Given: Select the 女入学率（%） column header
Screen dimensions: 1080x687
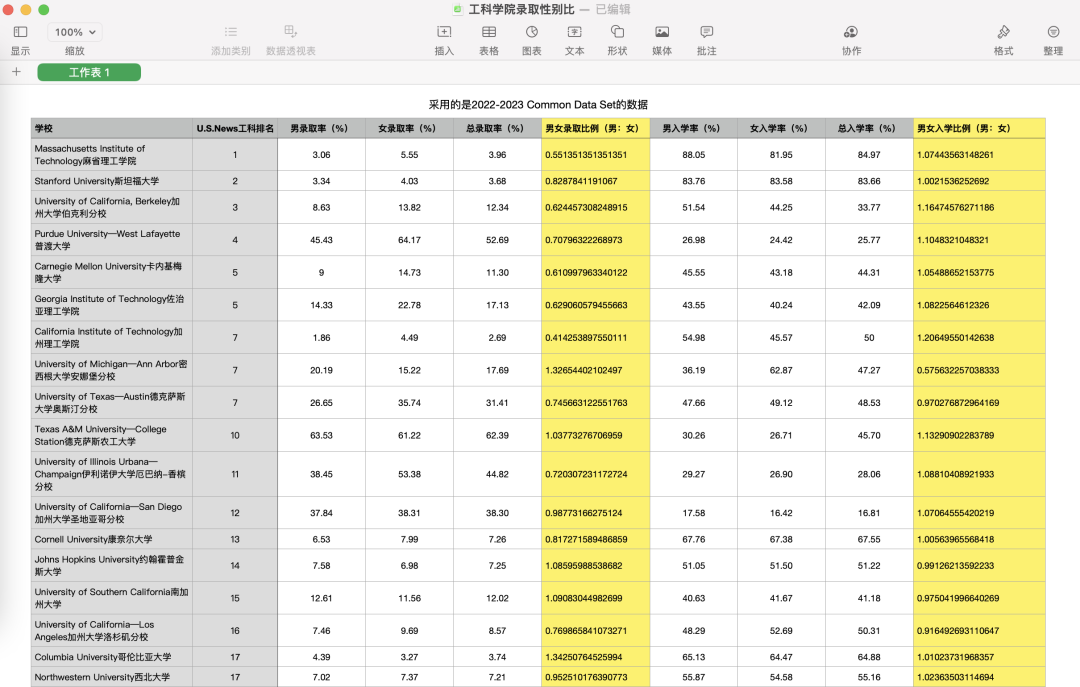Looking at the screenshot, I should (781, 128).
